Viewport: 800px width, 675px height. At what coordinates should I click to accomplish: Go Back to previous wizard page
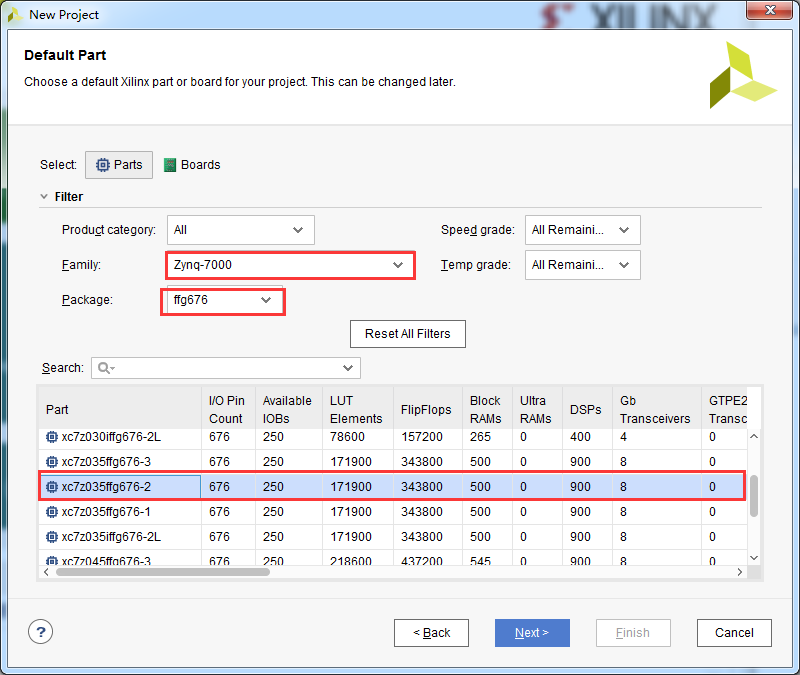pyautogui.click(x=431, y=633)
